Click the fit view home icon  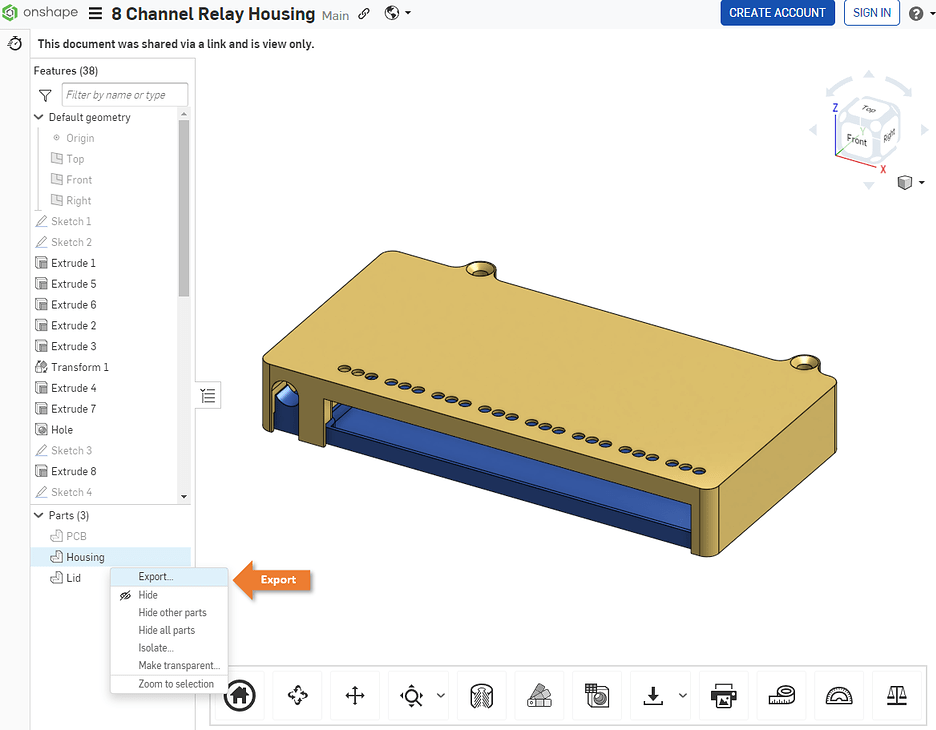[239, 695]
